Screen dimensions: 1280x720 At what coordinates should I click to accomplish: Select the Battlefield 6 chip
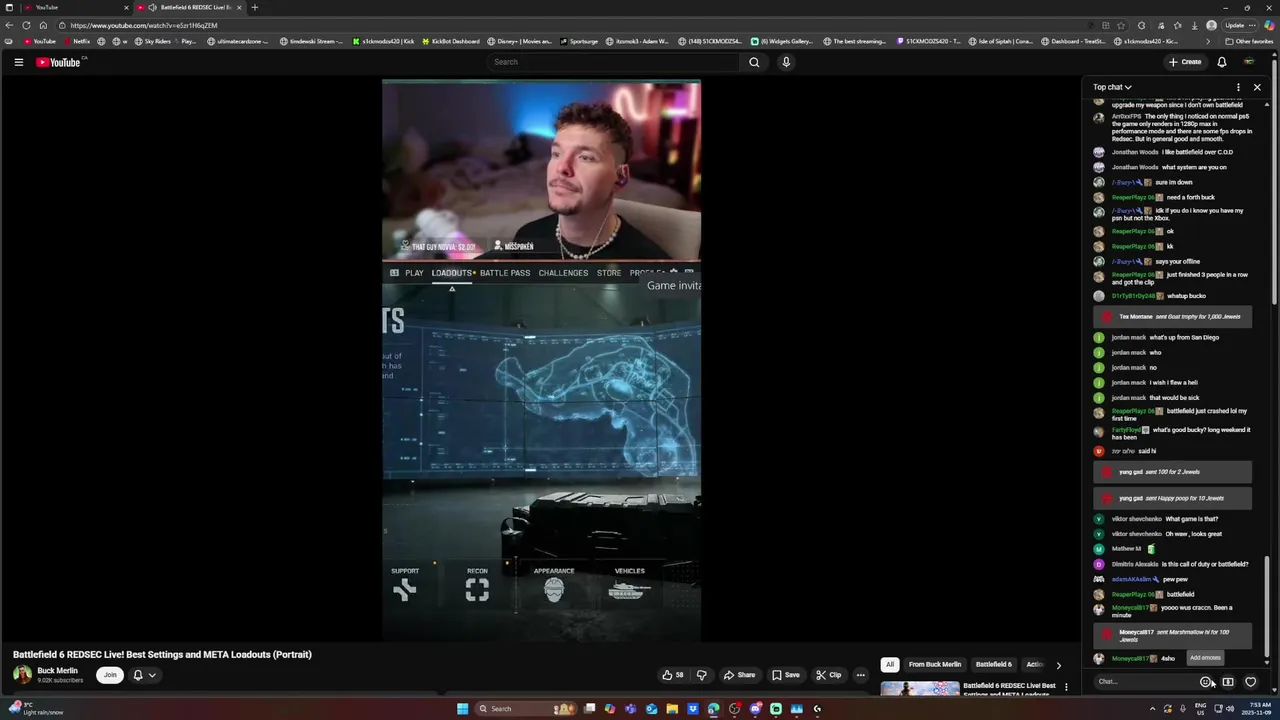point(993,664)
